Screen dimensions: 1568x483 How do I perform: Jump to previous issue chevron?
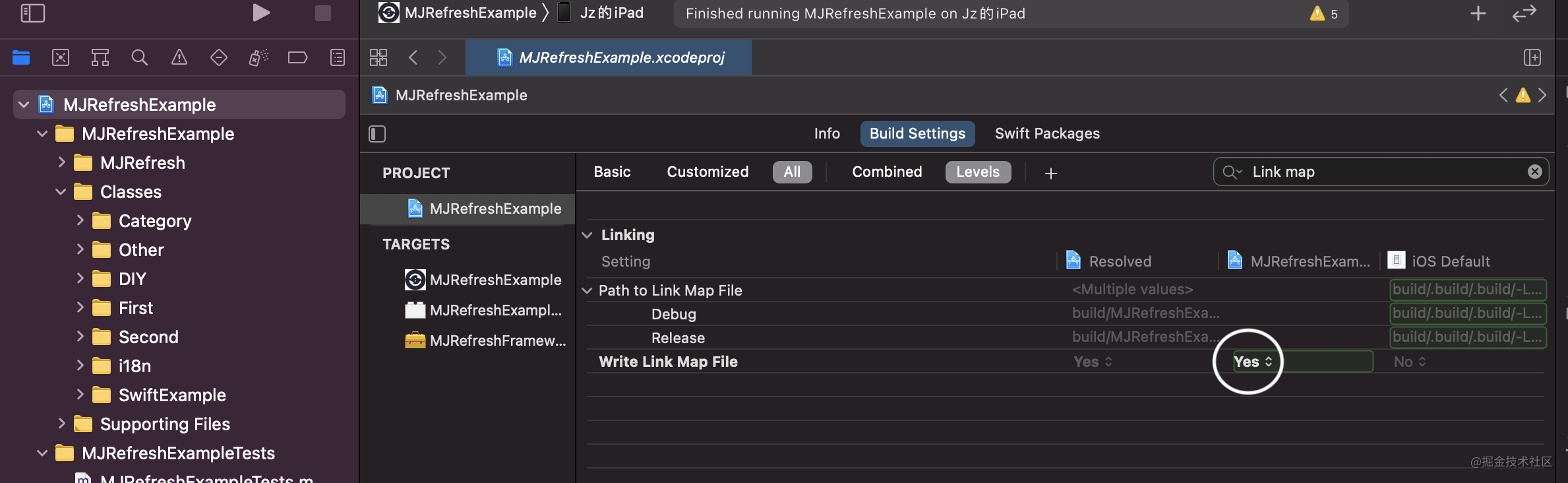1503,95
